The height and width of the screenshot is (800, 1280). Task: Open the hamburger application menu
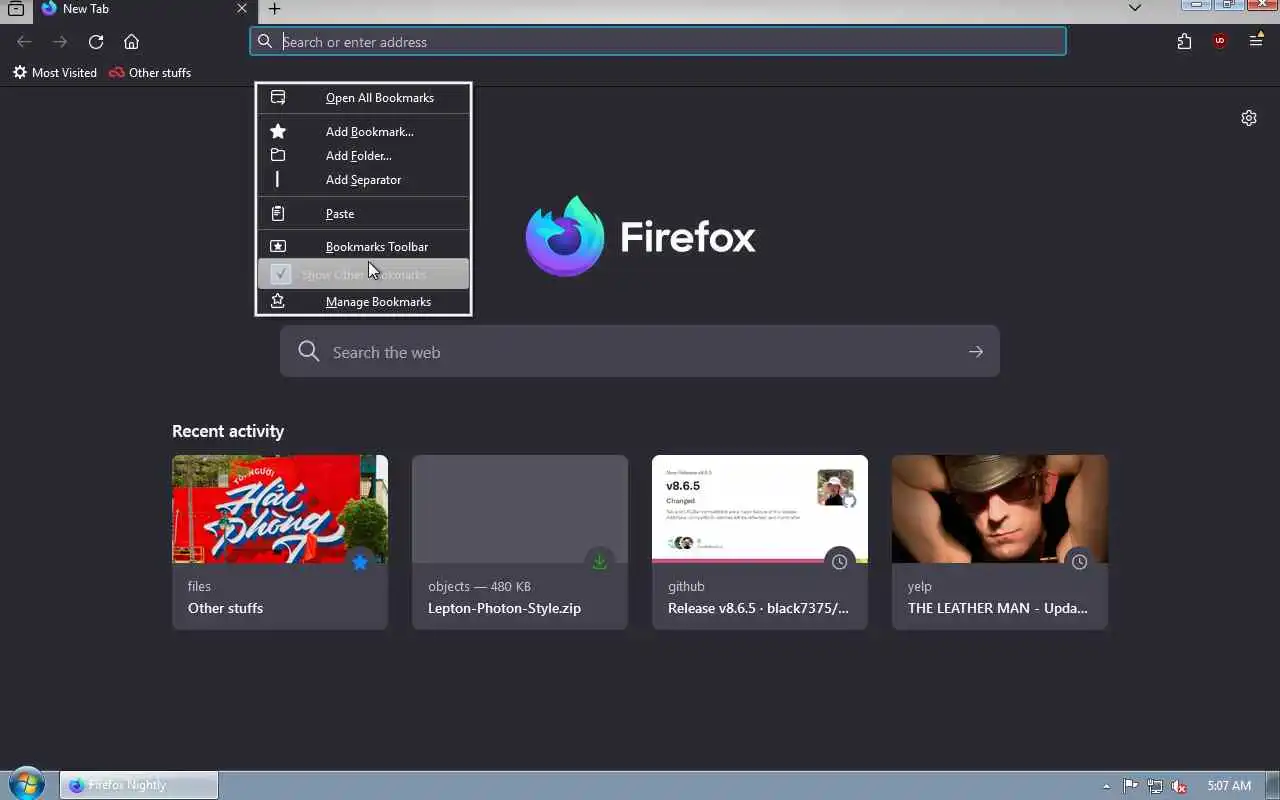click(x=1256, y=41)
